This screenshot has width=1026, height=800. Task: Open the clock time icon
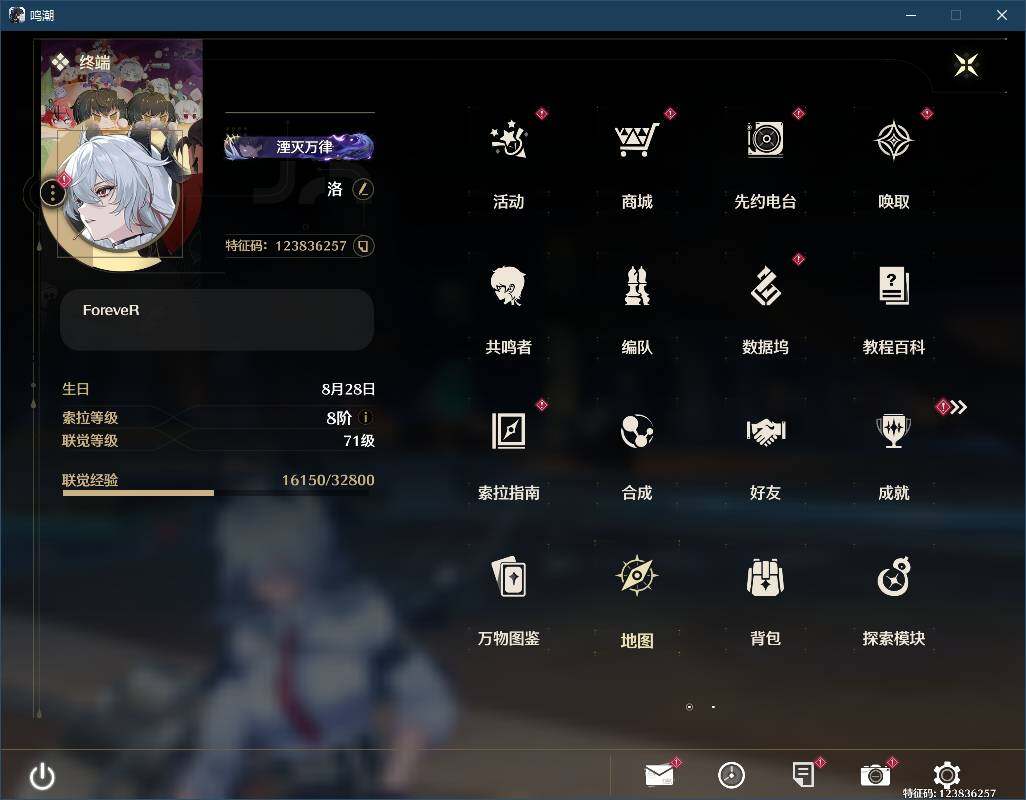(x=731, y=775)
